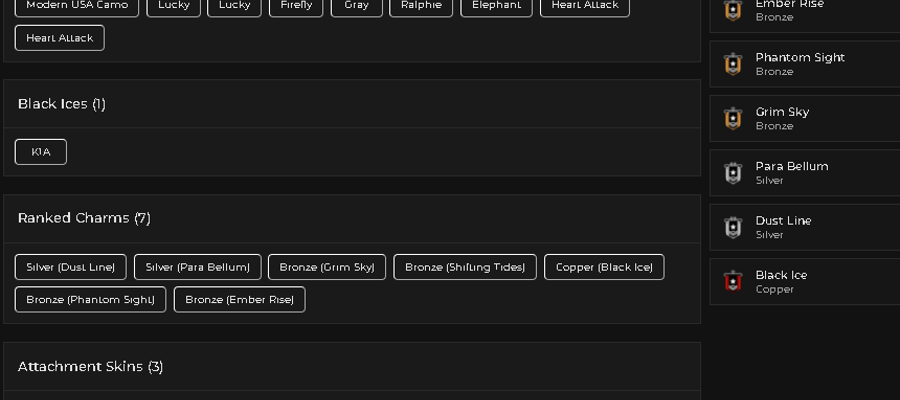Click the Modern USA Camo skin tag
900x400 pixels.
click(x=77, y=6)
